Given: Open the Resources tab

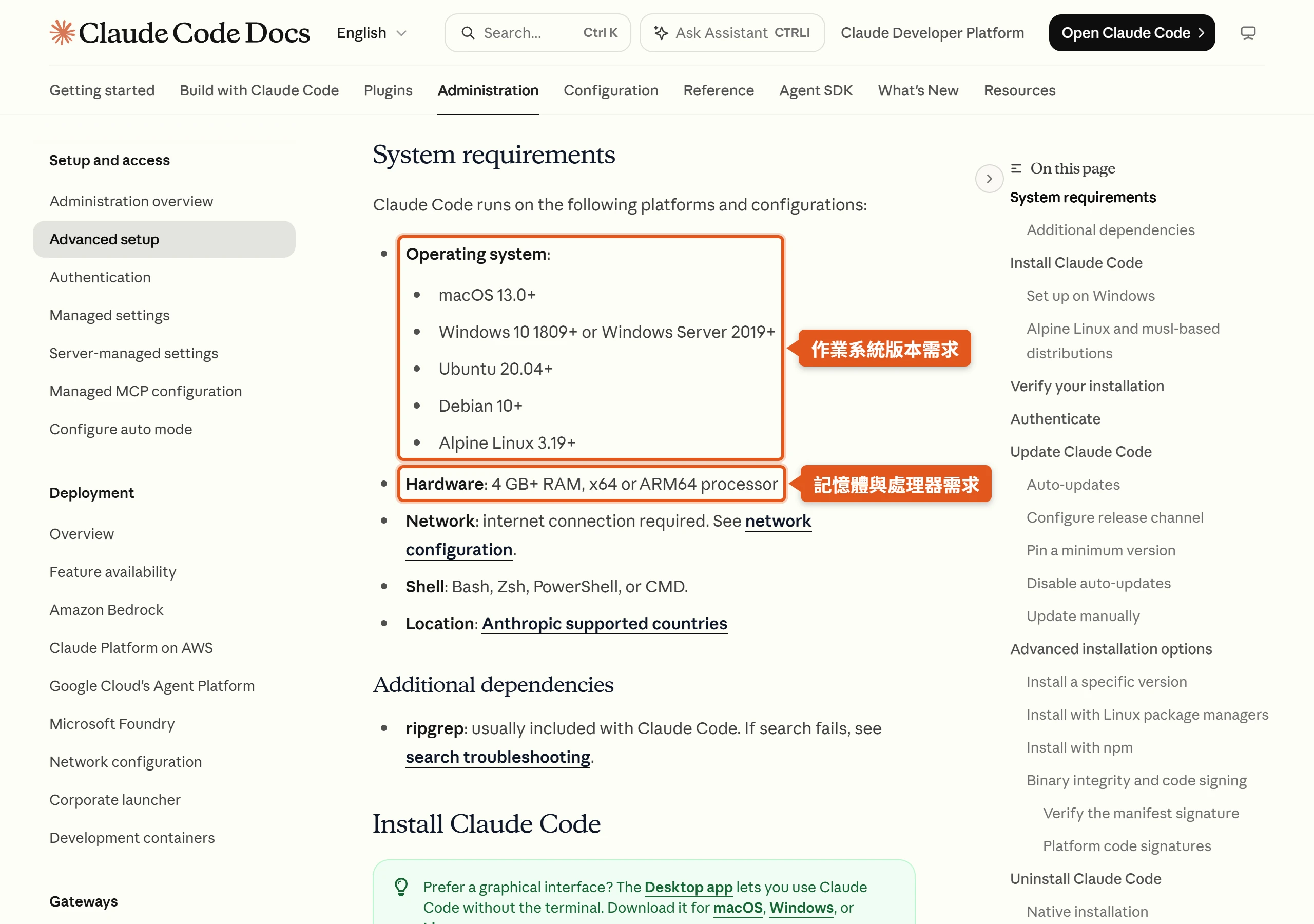Looking at the screenshot, I should point(1019,90).
